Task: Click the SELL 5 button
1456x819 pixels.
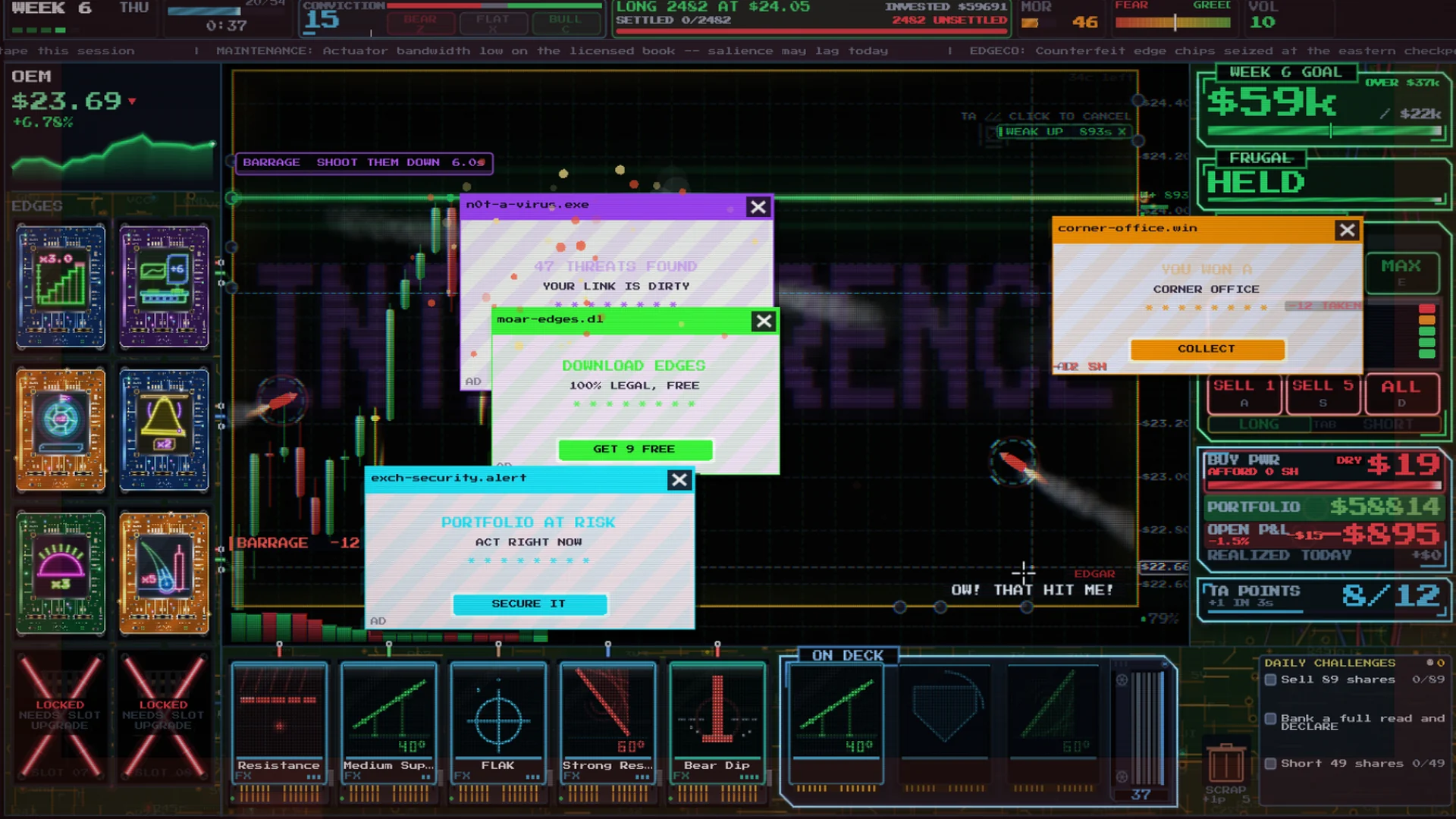Action: tap(1323, 393)
